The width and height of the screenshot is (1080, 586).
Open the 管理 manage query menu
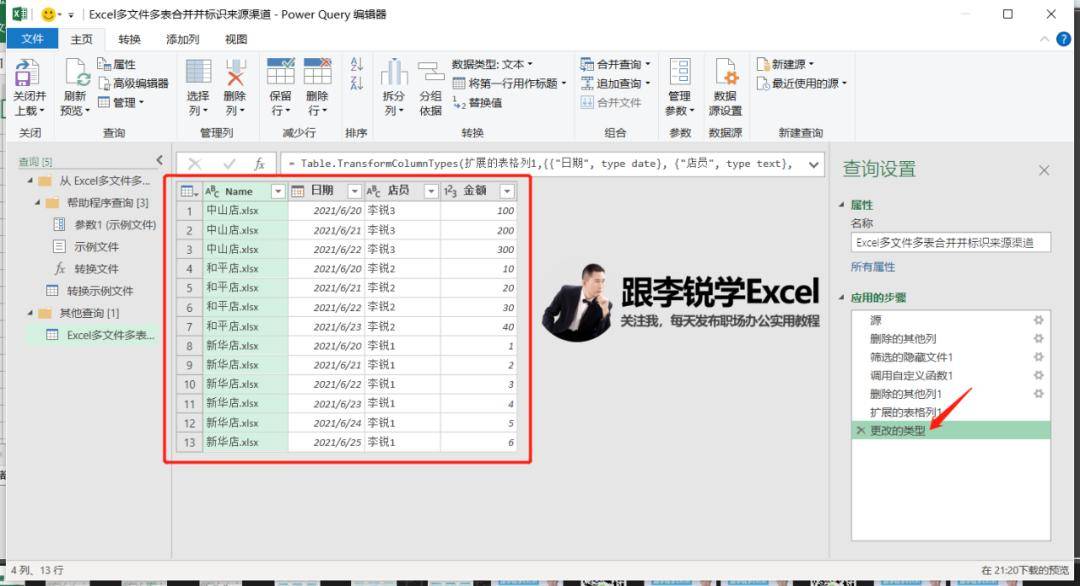tap(121, 103)
